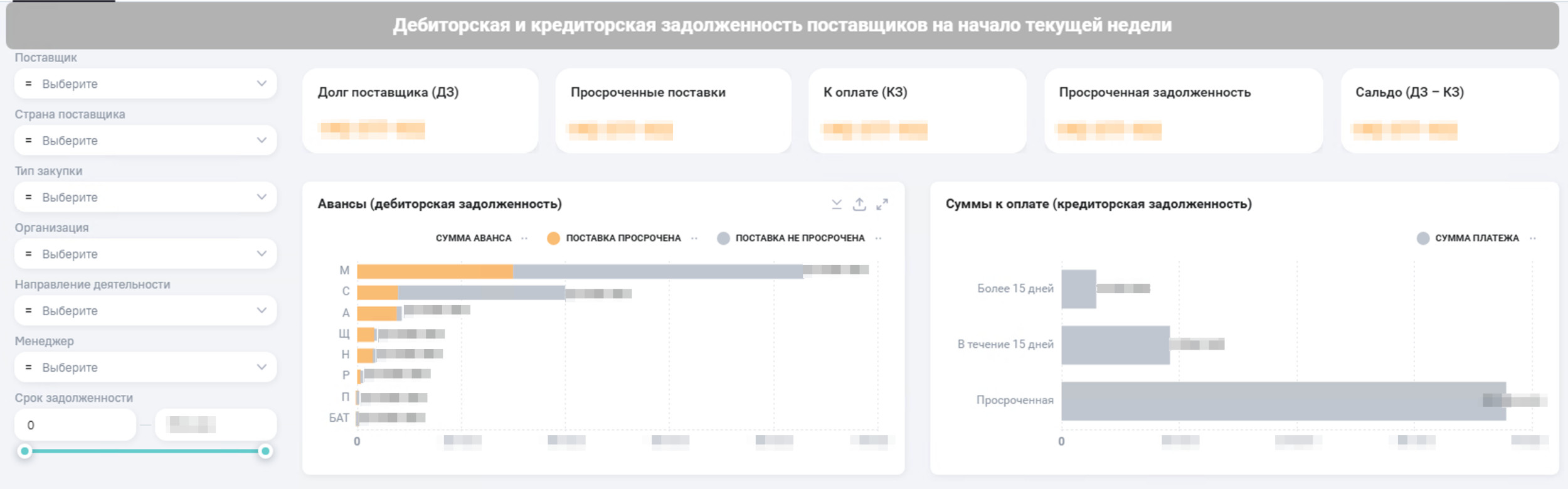
Task: Open the Направление деятельности dropdown arrow
Action: (262, 310)
